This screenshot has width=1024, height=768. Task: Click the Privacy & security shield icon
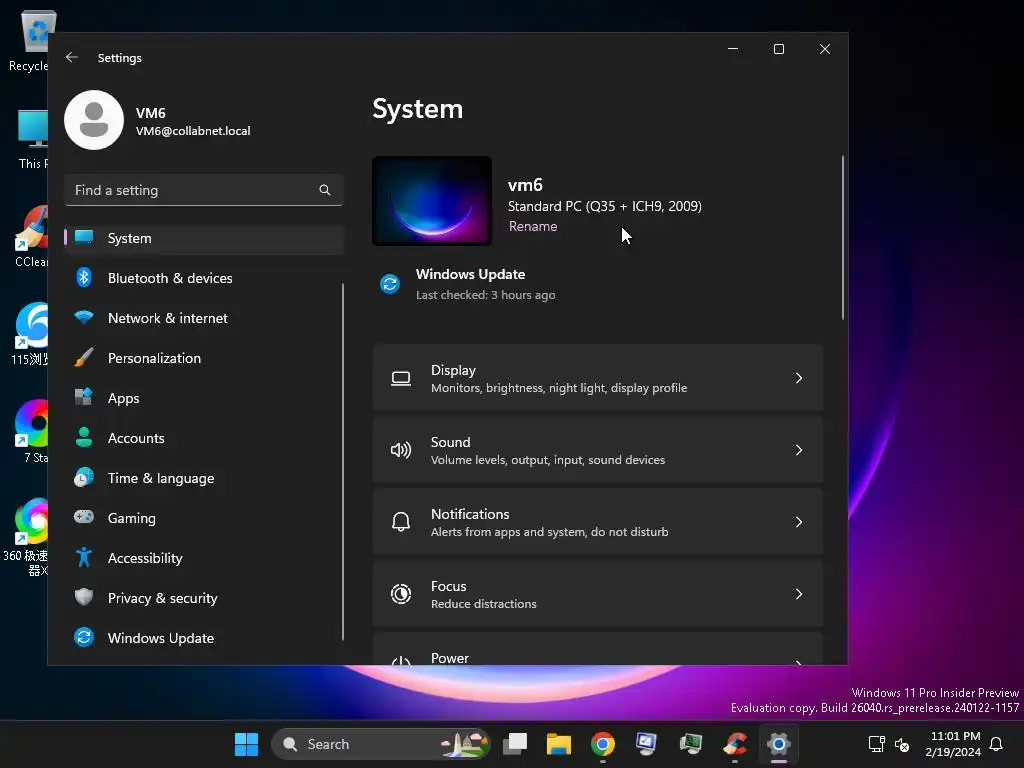tap(84, 597)
